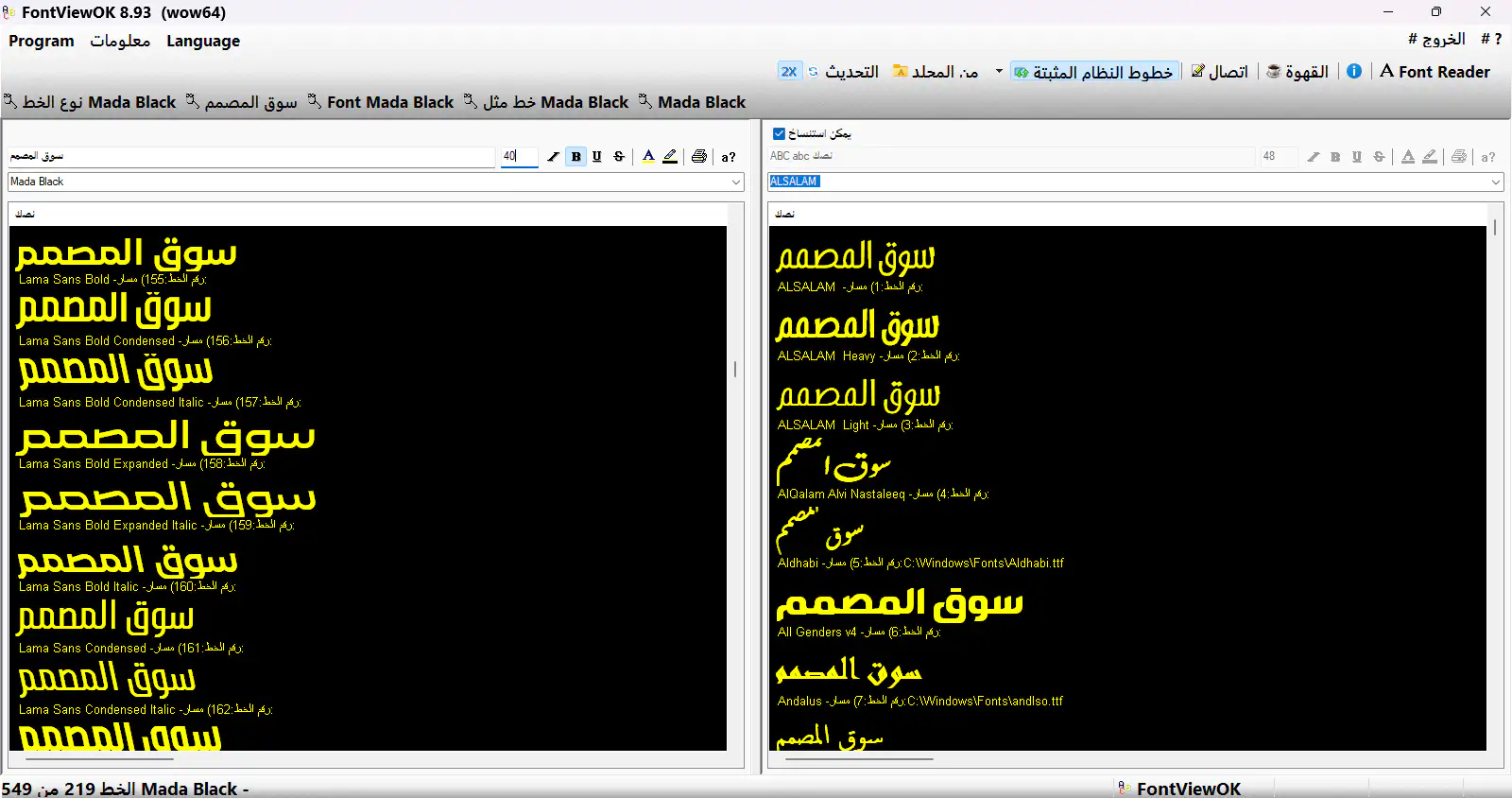The height and width of the screenshot is (798, 1512).
Task: Uncheck the 'يمكن استنساخ' checkbox
Action: click(779, 133)
